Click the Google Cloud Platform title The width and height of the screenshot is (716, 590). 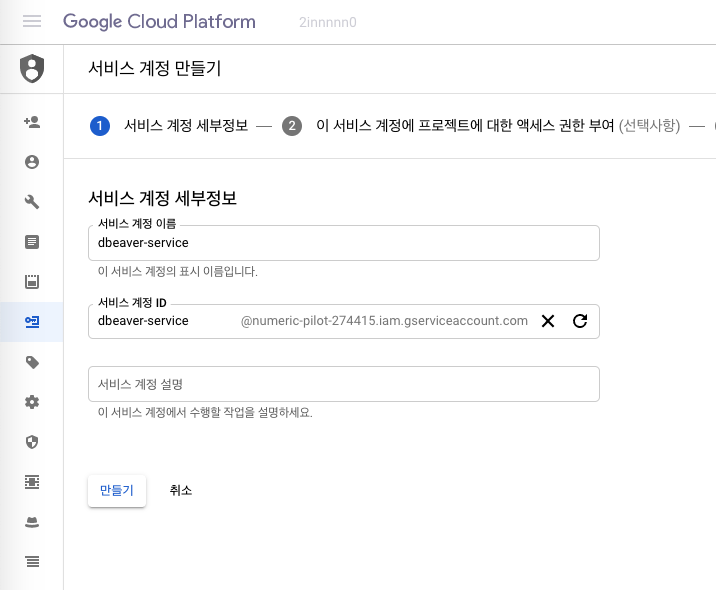pos(159,21)
